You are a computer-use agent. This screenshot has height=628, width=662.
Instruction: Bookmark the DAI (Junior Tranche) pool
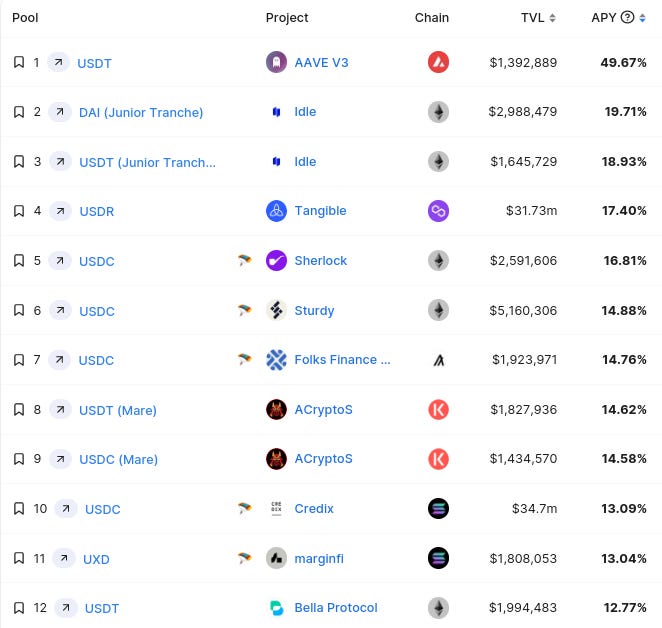click(19, 112)
